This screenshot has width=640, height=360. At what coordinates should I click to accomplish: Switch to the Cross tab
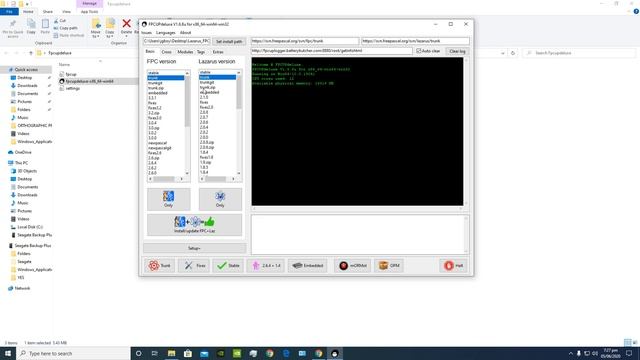click(167, 52)
